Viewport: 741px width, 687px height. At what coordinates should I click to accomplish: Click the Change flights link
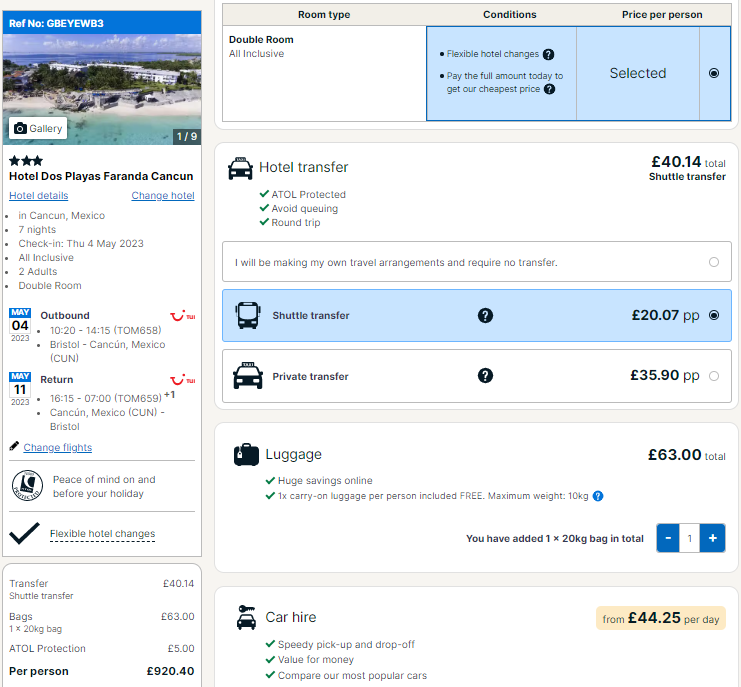[x=58, y=447]
